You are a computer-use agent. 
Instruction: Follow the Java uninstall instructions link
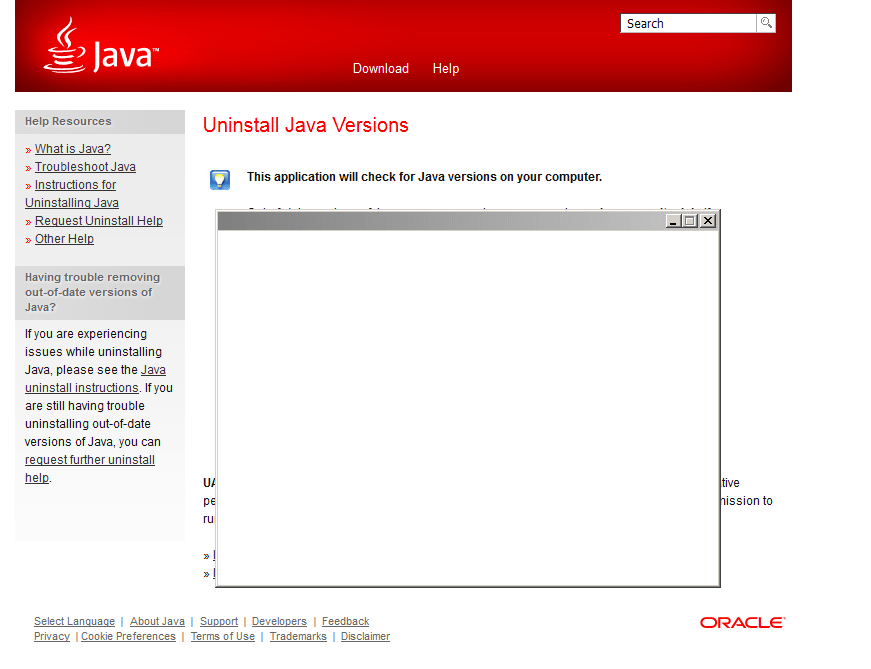pos(96,378)
